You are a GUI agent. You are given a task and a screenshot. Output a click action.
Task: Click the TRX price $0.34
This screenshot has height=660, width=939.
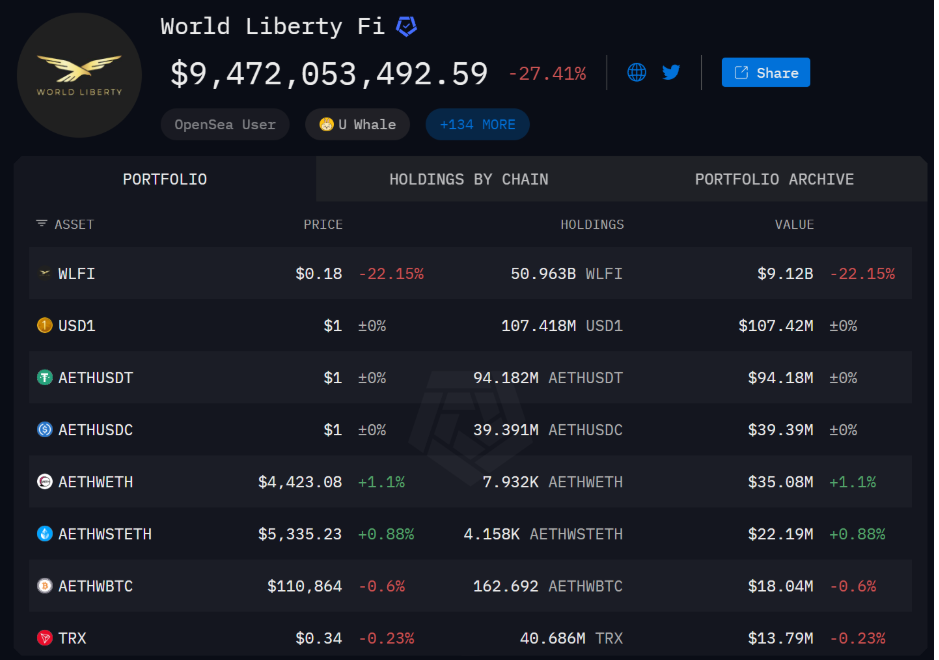319,638
